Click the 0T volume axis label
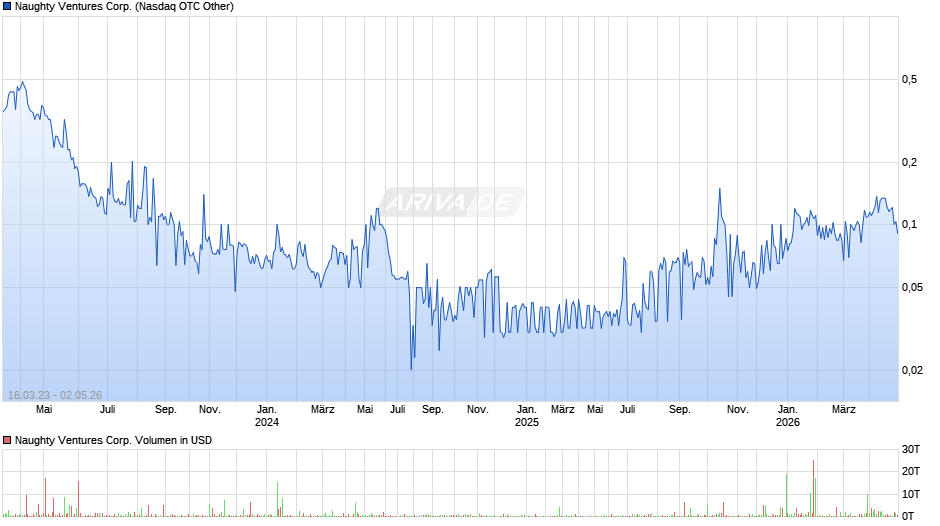Viewport: 940px width, 526px height. pyautogui.click(x=908, y=516)
